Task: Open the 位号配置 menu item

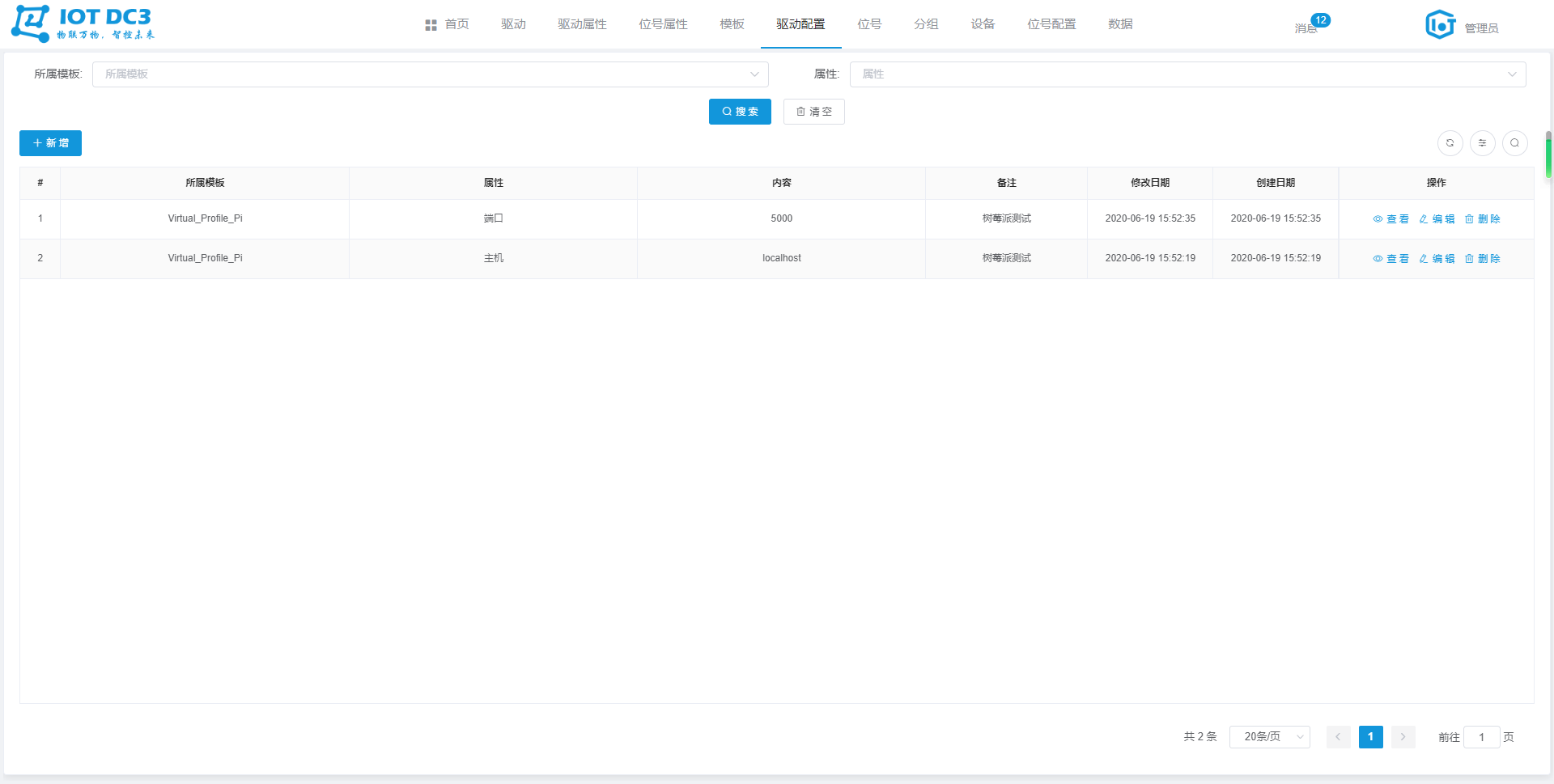Action: click(1051, 24)
